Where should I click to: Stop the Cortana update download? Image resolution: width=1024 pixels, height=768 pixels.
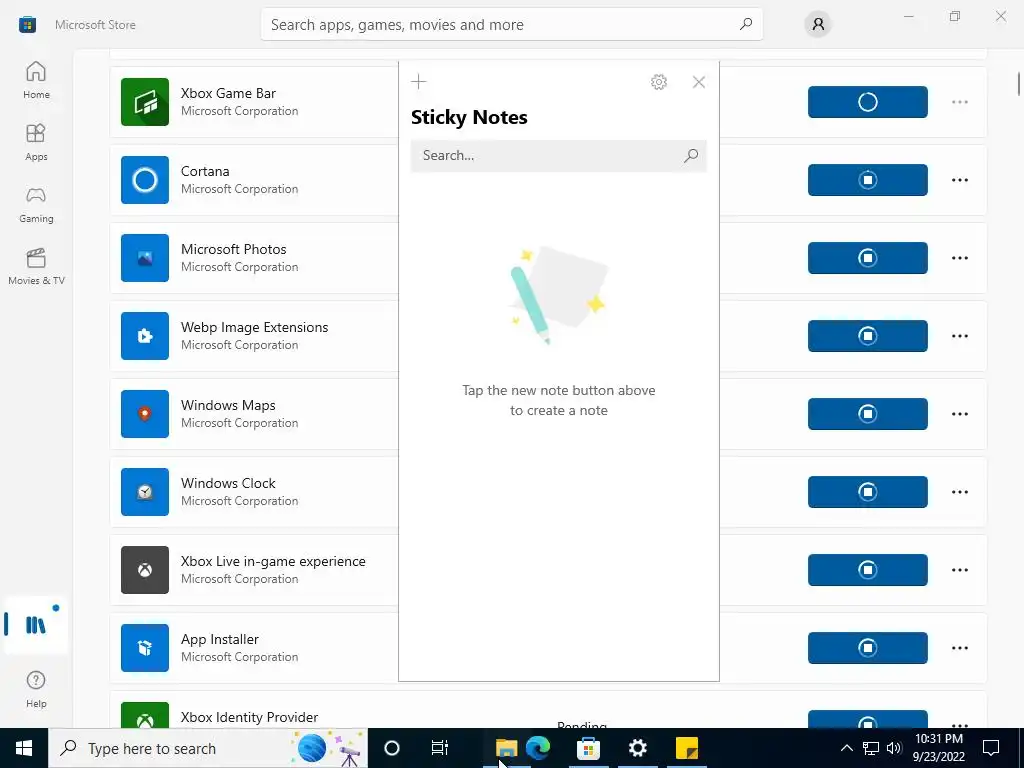coord(867,180)
